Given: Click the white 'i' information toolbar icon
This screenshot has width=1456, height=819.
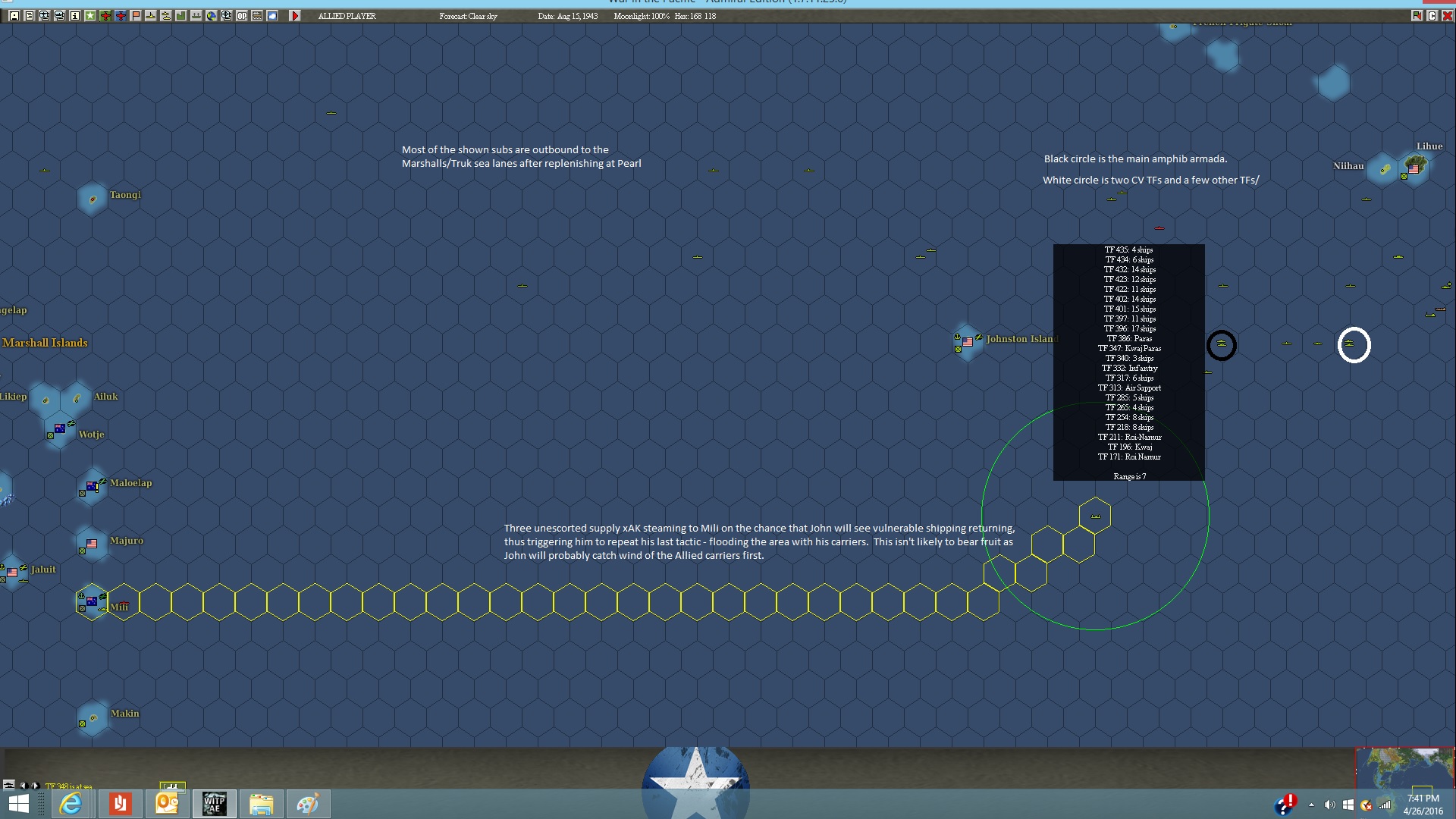Looking at the screenshot, I should (75, 15).
